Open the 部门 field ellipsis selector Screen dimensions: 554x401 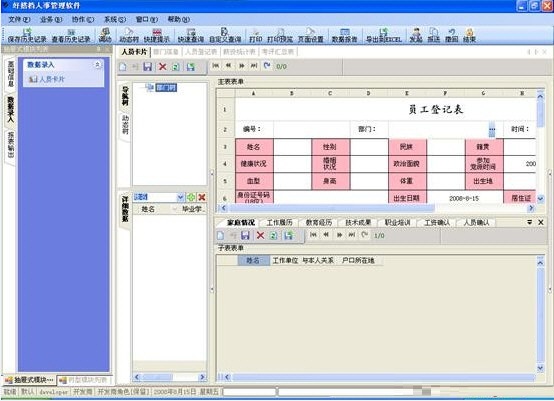(x=491, y=129)
